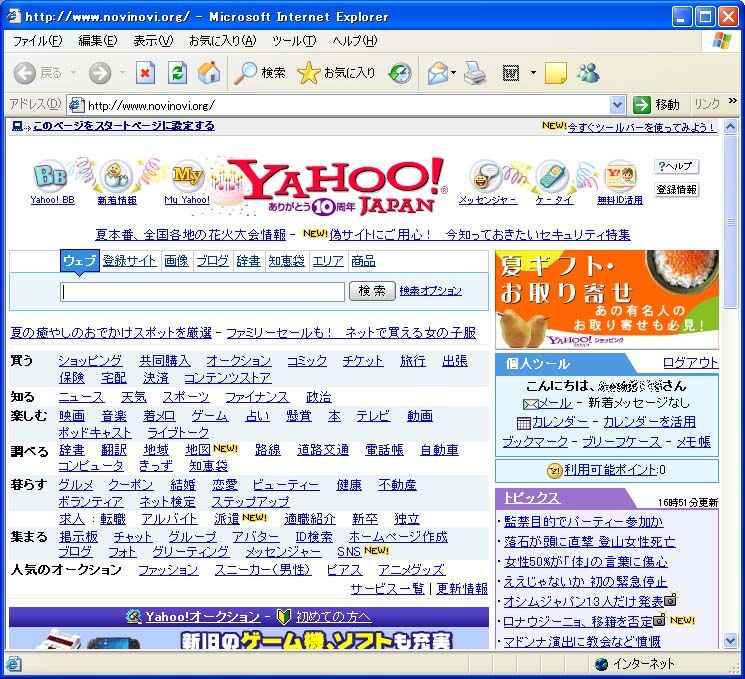The height and width of the screenshot is (679, 745).
Task: Open the ツール(T) menu
Action: (294, 41)
